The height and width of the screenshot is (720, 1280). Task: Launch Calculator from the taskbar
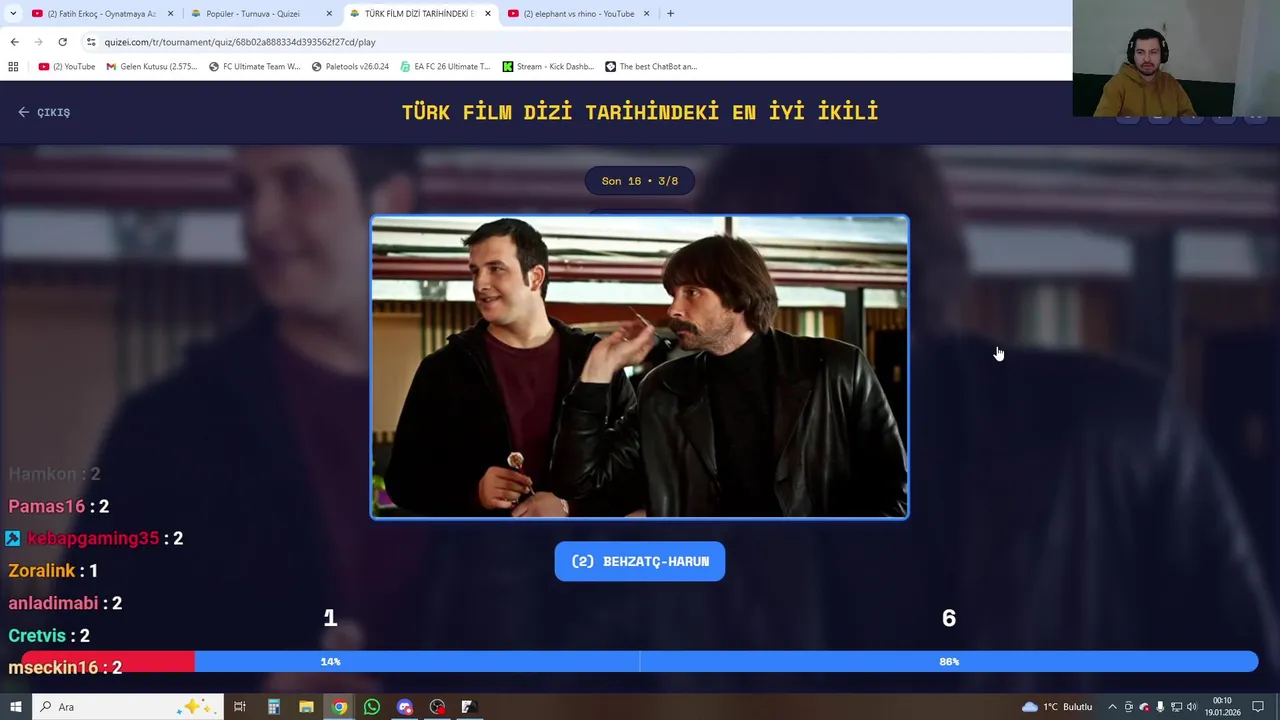pyautogui.click(x=273, y=707)
